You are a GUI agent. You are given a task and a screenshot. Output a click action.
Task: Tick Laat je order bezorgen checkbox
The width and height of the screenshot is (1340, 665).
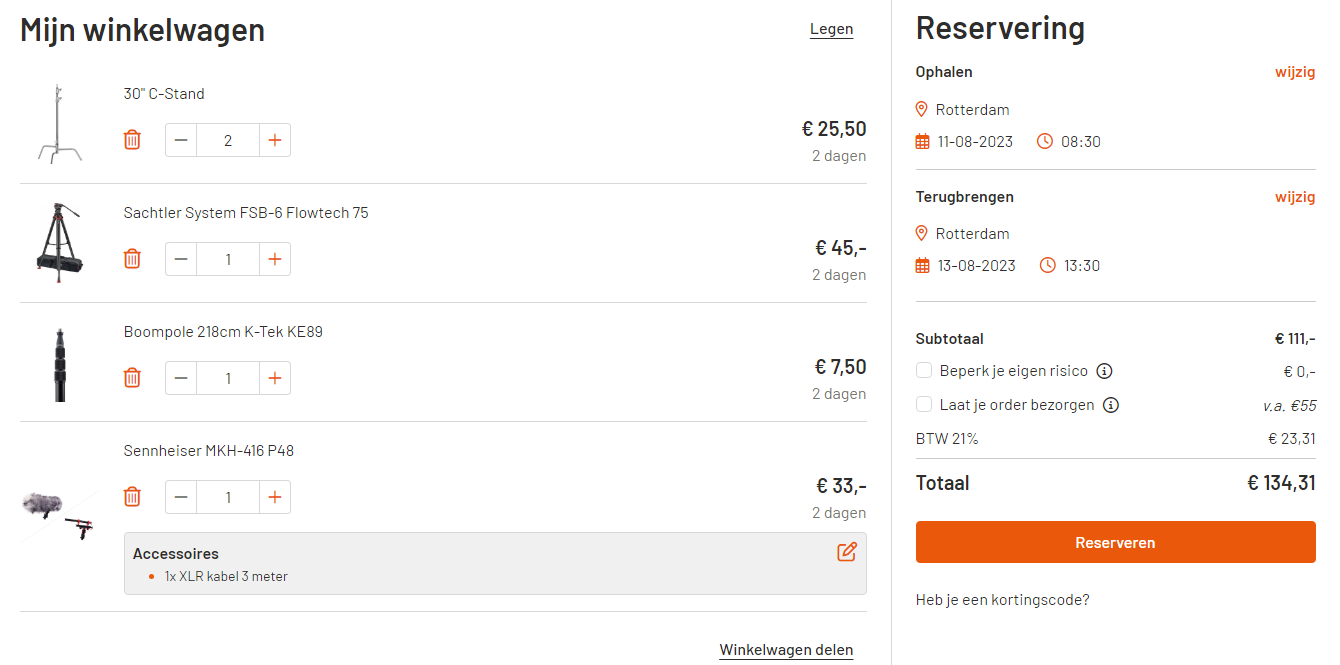pos(924,405)
